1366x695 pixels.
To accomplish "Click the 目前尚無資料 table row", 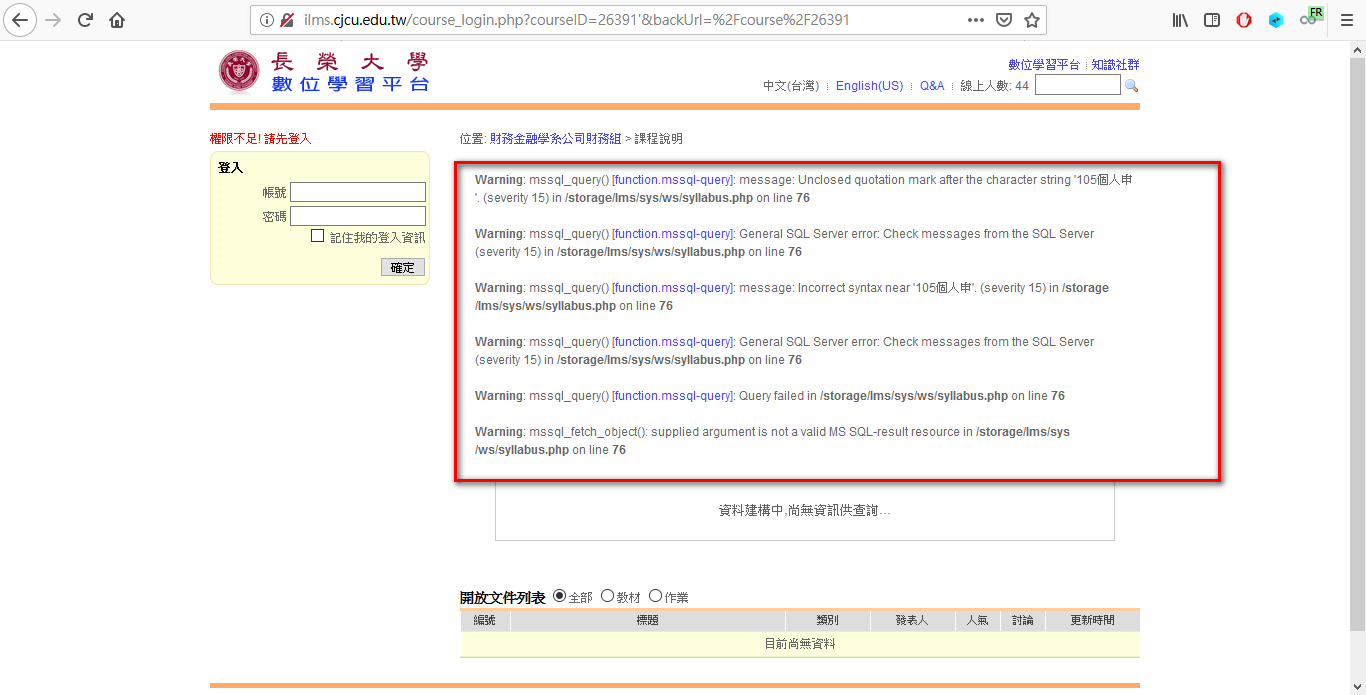I will pyautogui.click(x=800, y=644).
